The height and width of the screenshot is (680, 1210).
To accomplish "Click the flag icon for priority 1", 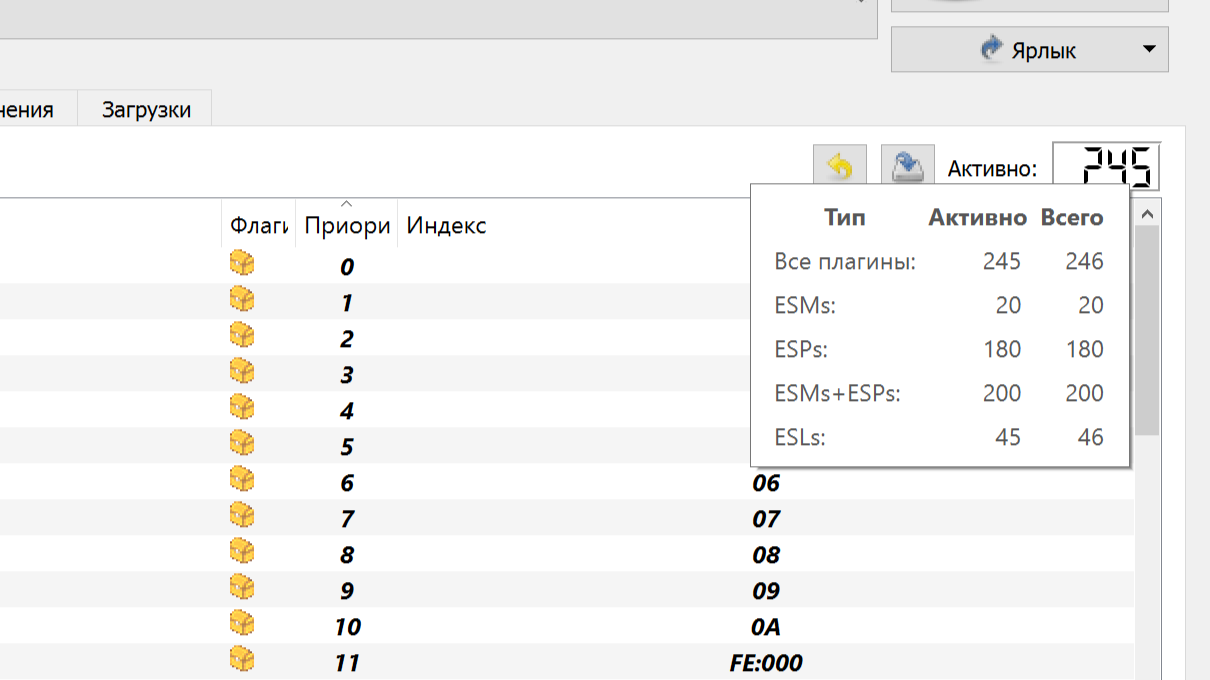I will click(241, 300).
